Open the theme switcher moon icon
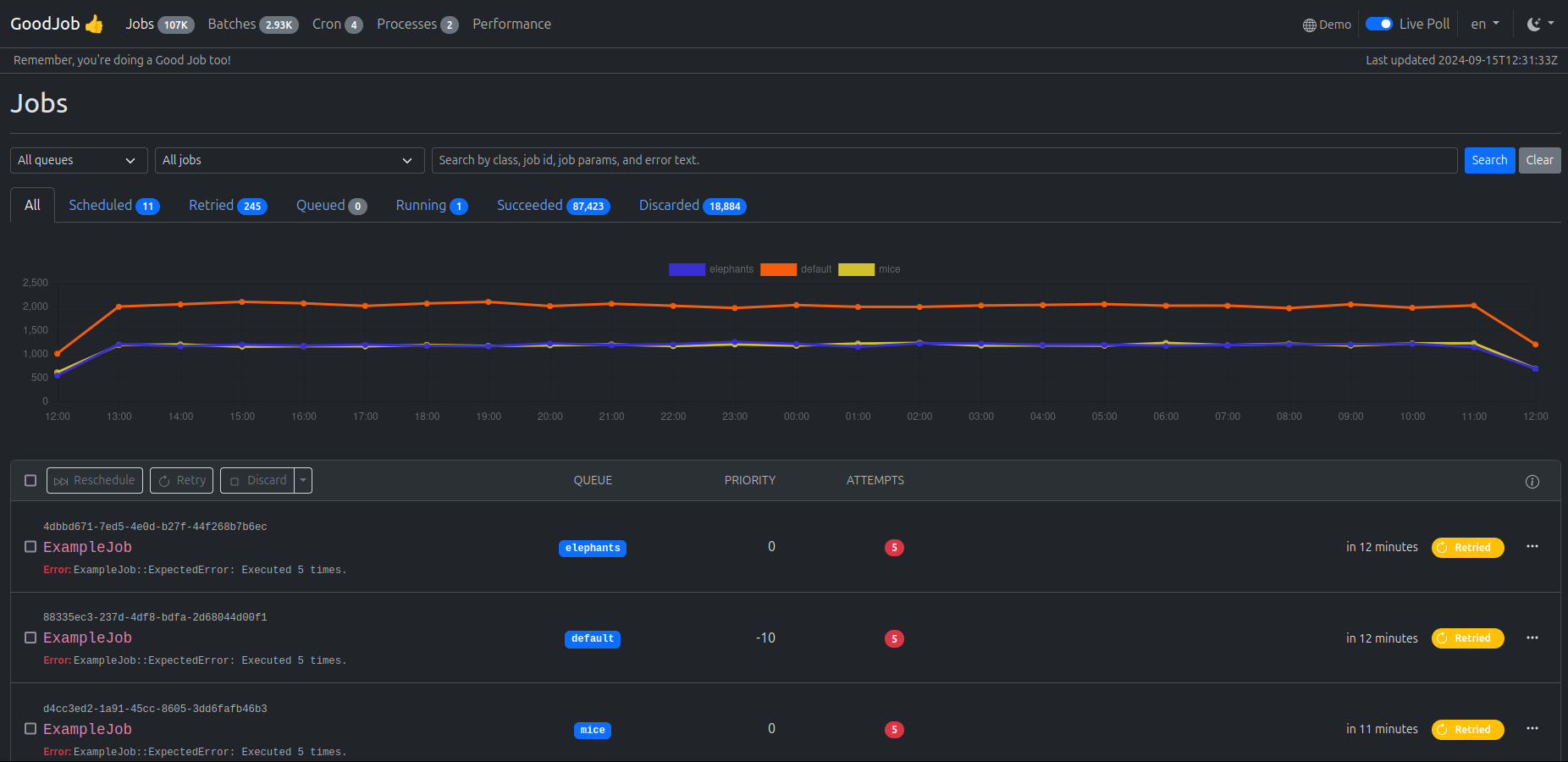This screenshot has width=1568, height=762. click(x=1533, y=25)
